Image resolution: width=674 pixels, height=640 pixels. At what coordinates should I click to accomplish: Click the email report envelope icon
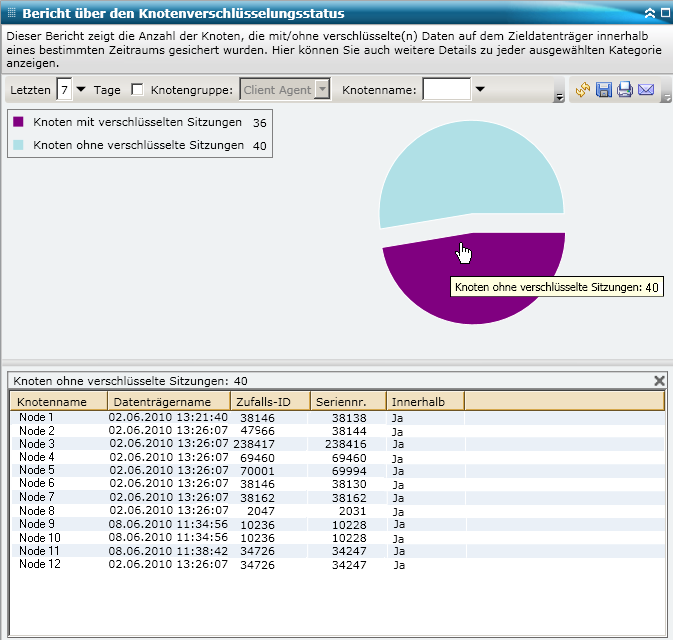pos(646,90)
